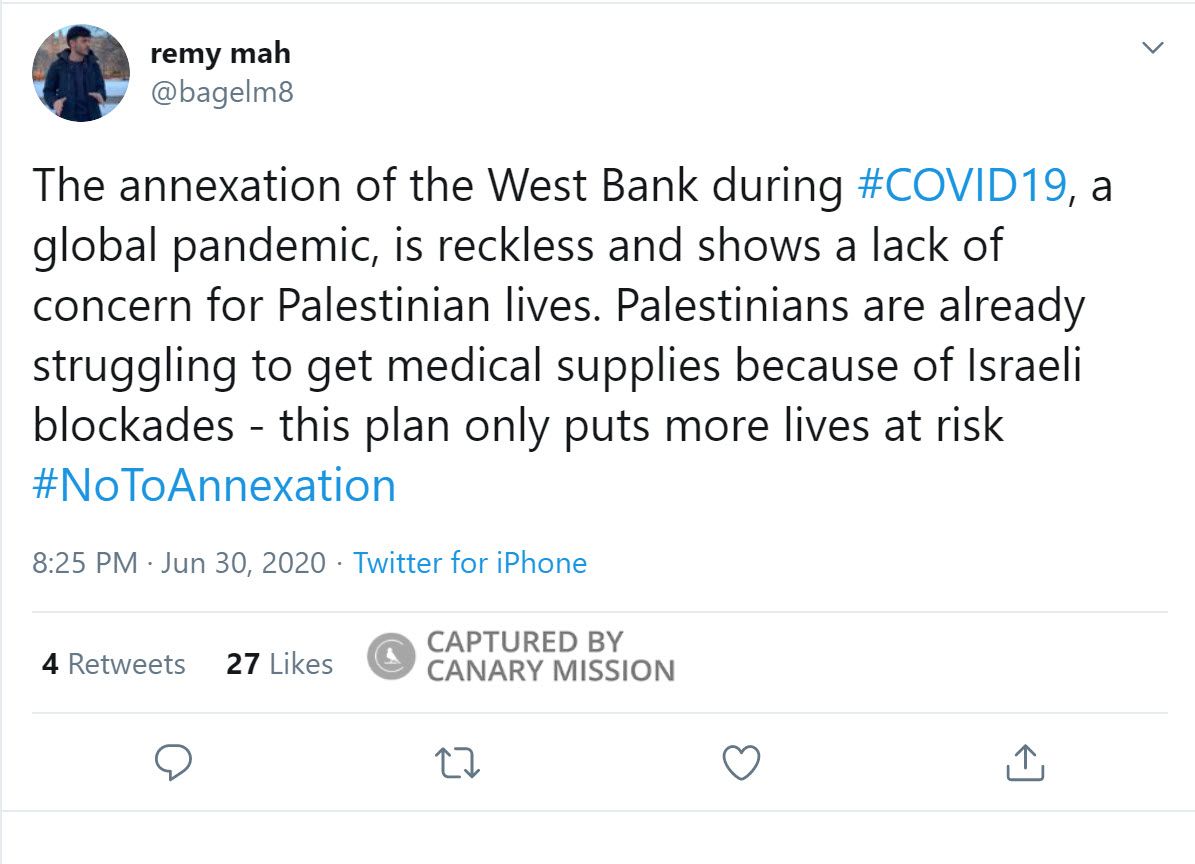1195x864 pixels.
Task: Click the Canary Mission bird logo
Action: pos(390,656)
